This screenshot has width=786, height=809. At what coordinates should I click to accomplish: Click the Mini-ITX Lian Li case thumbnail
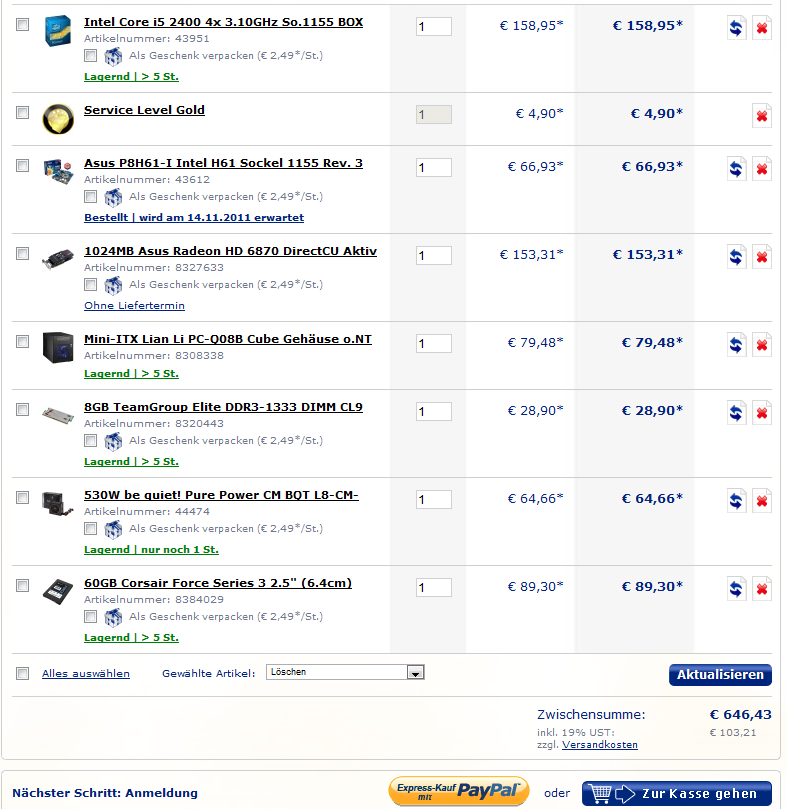pyautogui.click(x=58, y=347)
